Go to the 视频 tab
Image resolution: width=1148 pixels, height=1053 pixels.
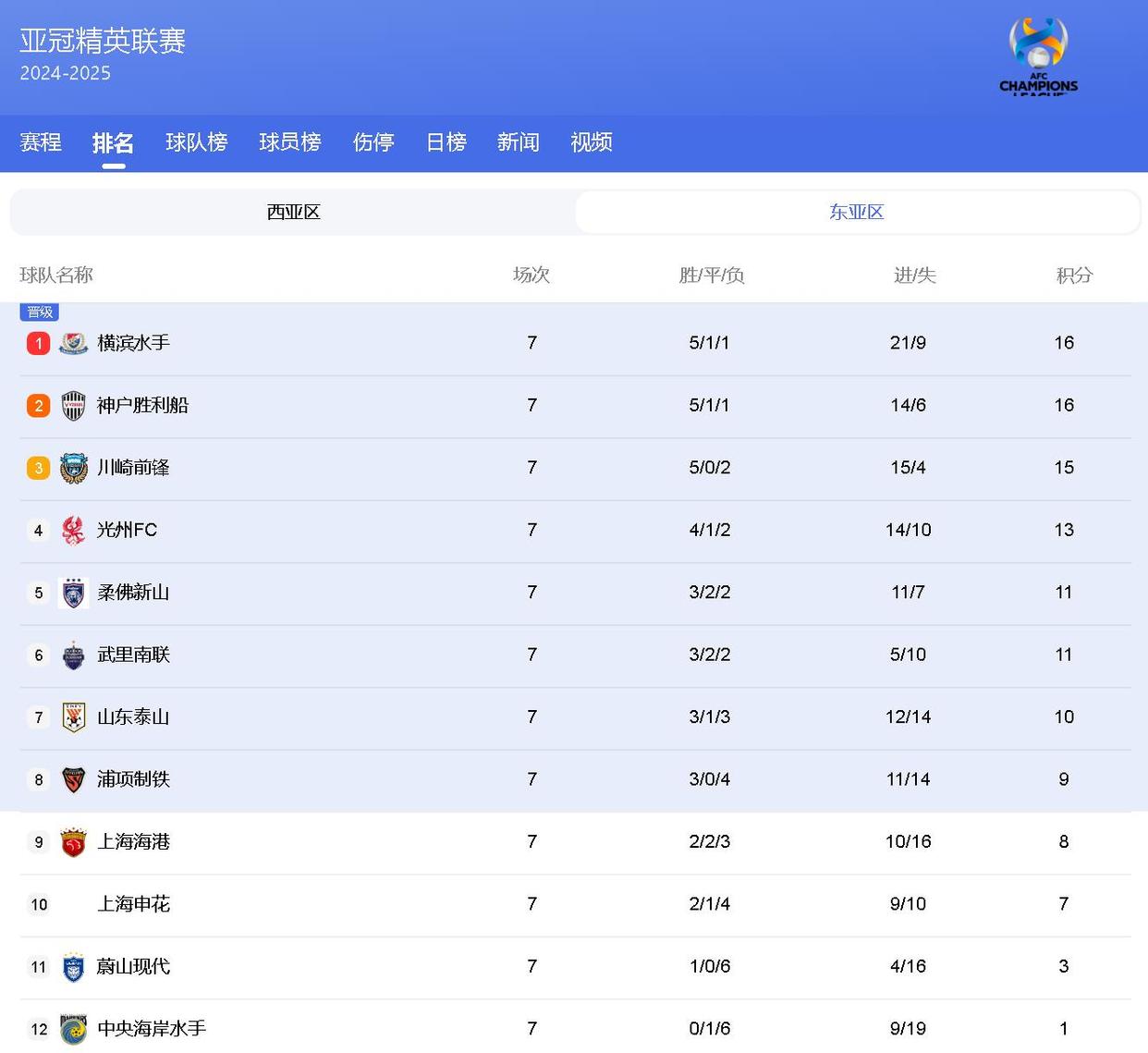point(591,142)
